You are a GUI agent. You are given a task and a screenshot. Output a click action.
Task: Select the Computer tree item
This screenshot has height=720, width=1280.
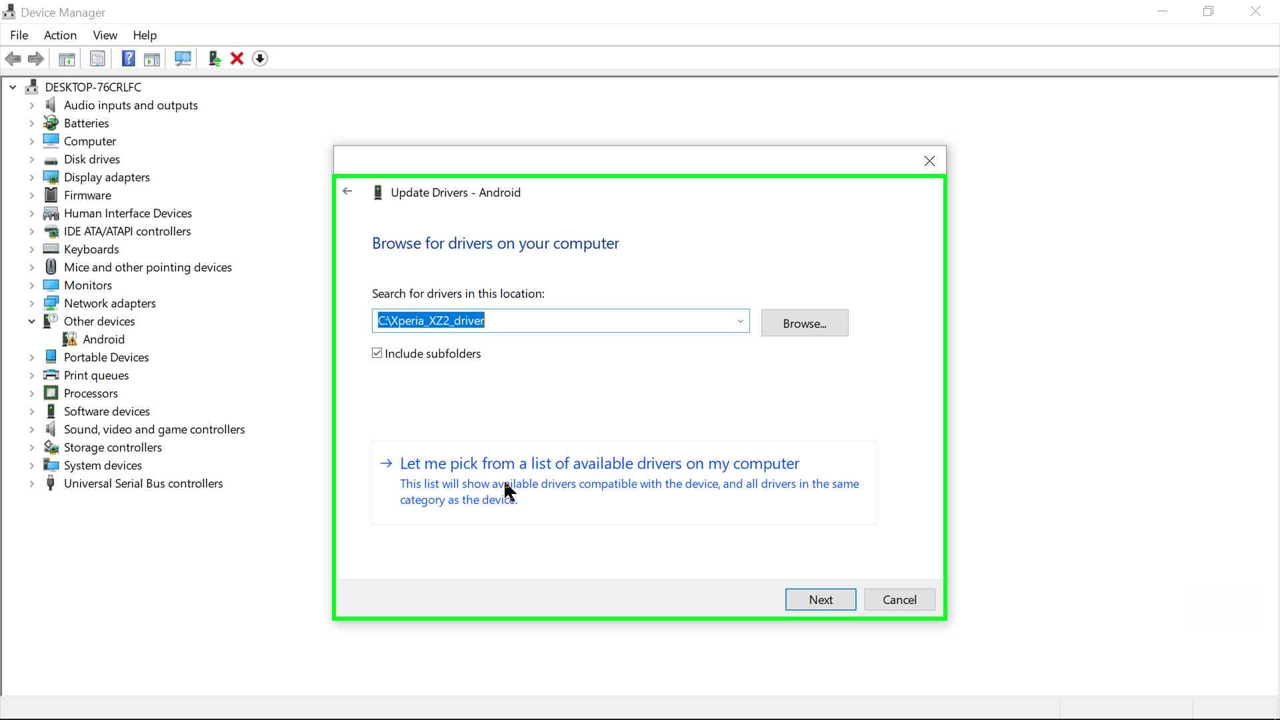pyautogui.click(x=90, y=141)
